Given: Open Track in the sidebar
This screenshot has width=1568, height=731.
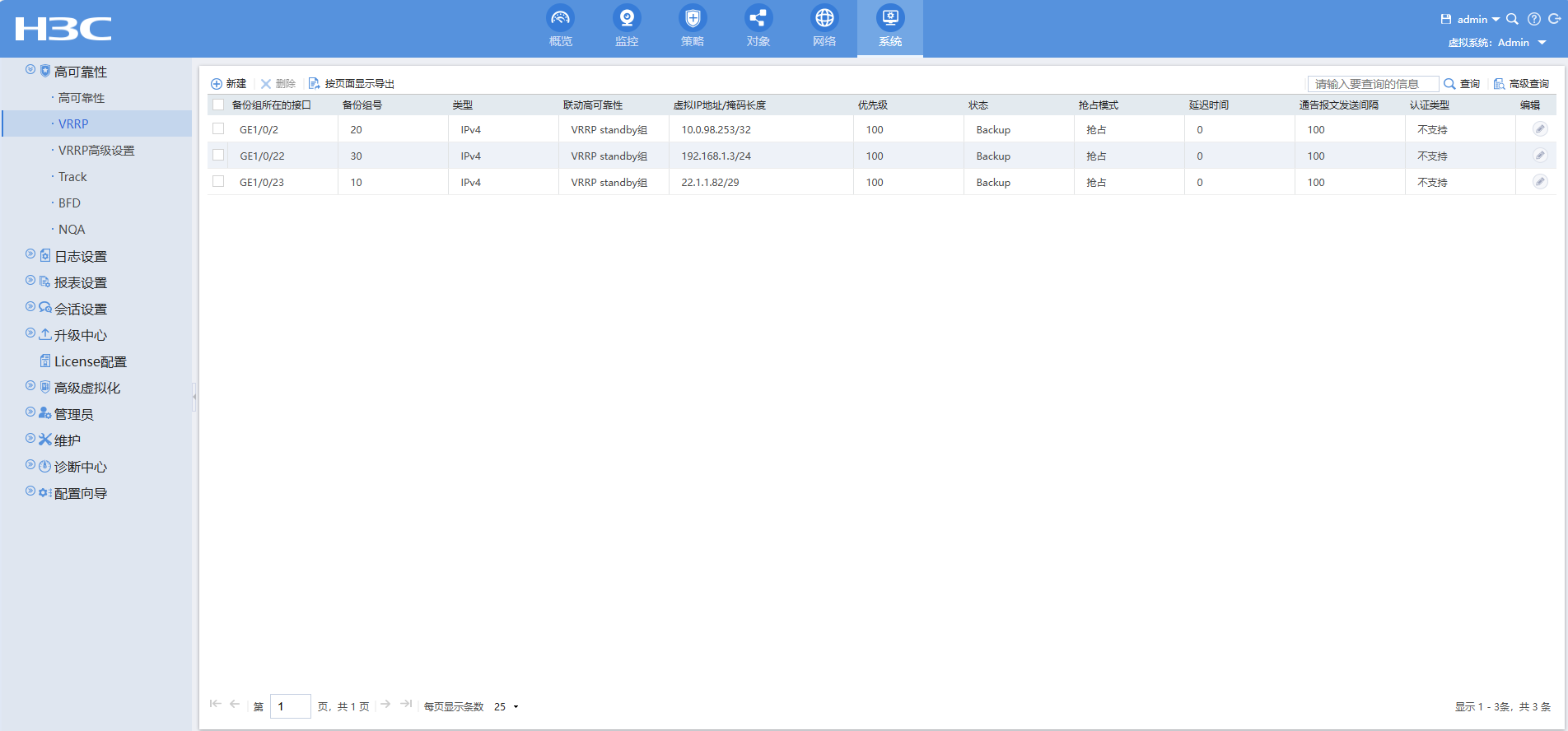Looking at the screenshot, I should pos(72,177).
